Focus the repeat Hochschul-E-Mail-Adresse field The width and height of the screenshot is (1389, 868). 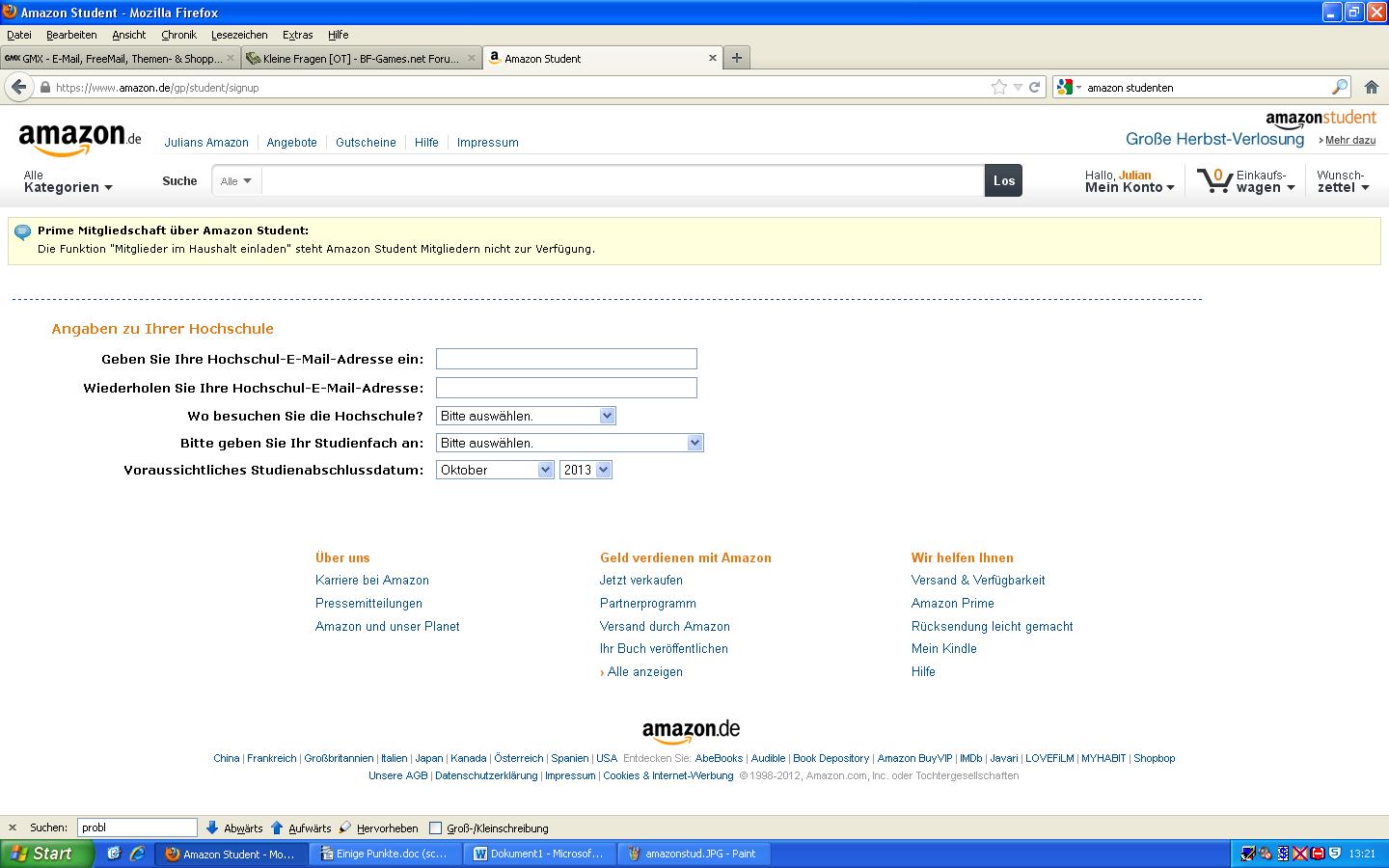coord(566,388)
